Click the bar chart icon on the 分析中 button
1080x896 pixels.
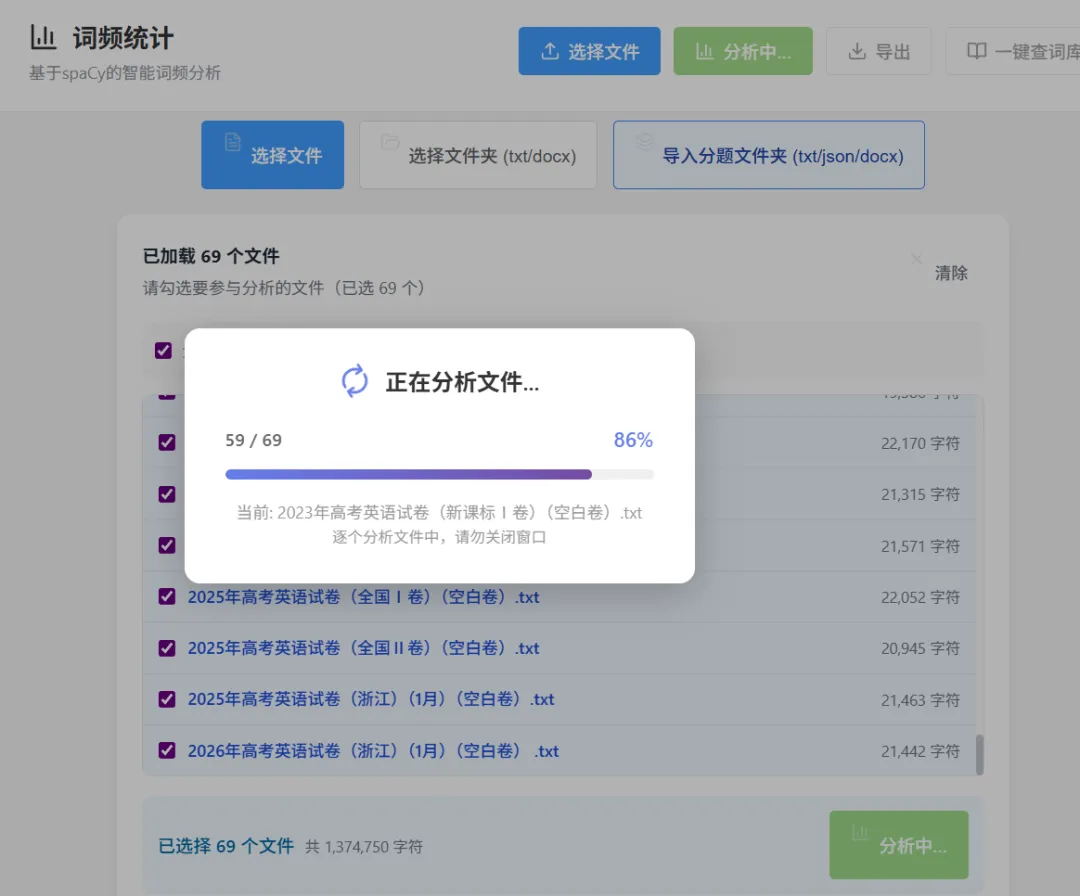[707, 51]
